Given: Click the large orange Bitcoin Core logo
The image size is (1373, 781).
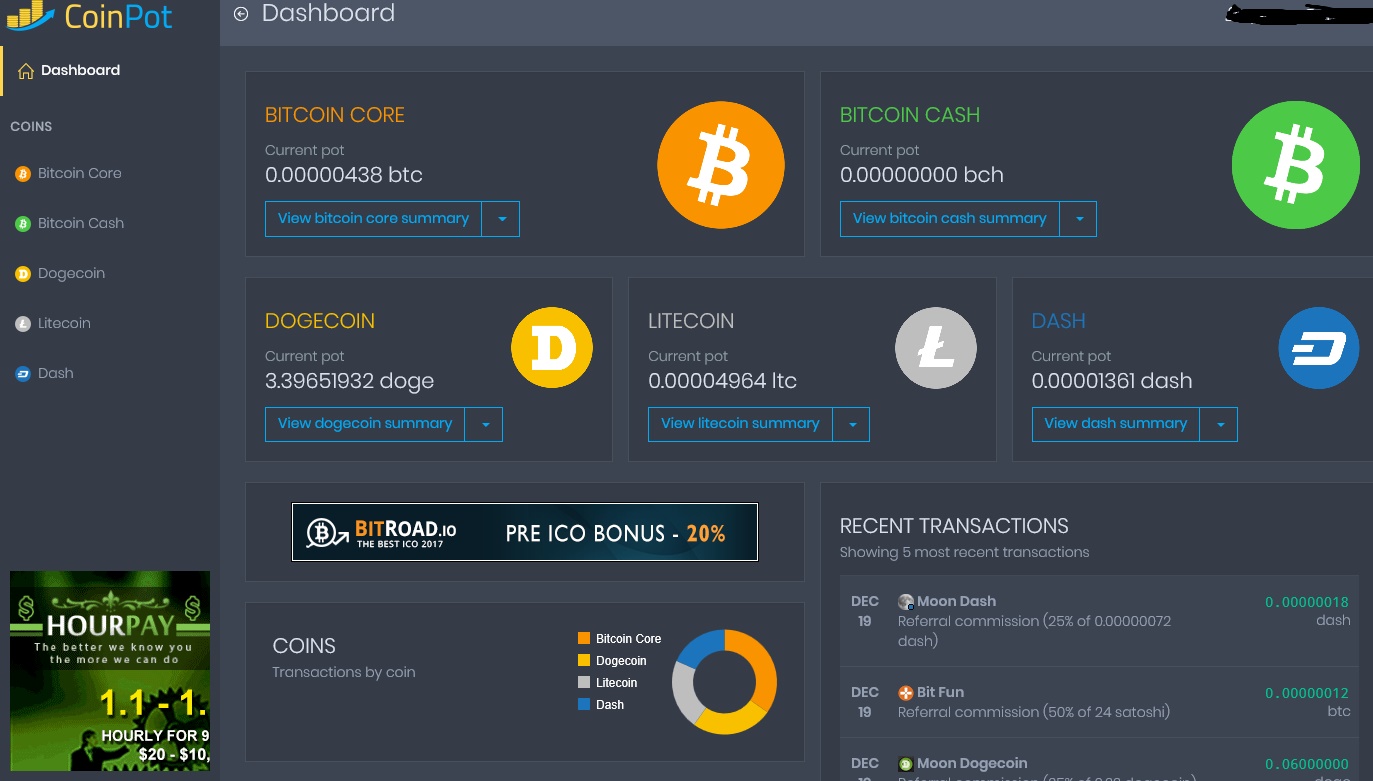Looking at the screenshot, I should [x=721, y=165].
